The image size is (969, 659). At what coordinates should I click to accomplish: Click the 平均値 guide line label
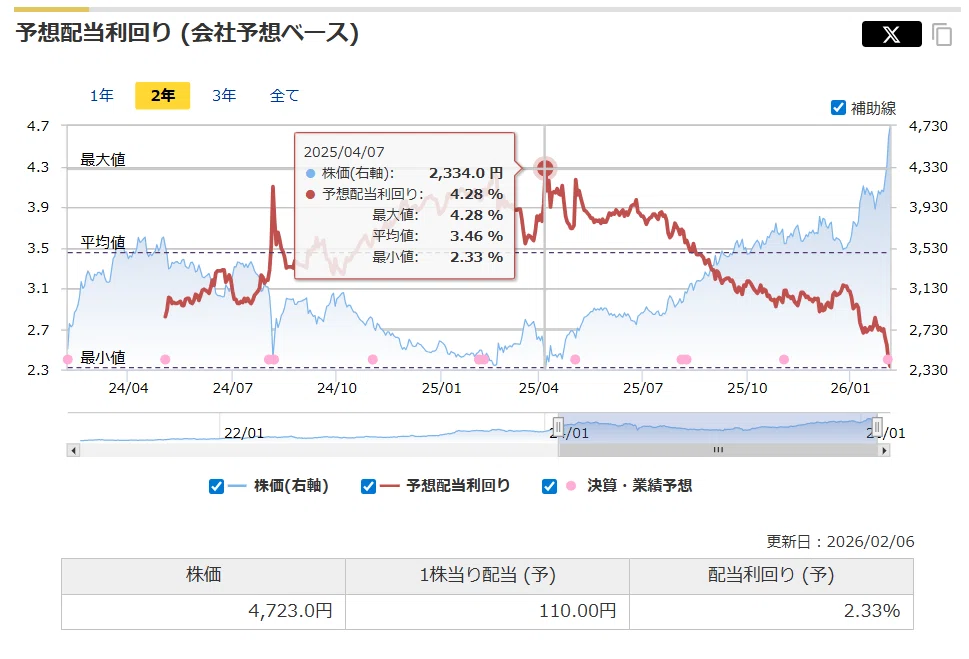[x=103, y=242]
